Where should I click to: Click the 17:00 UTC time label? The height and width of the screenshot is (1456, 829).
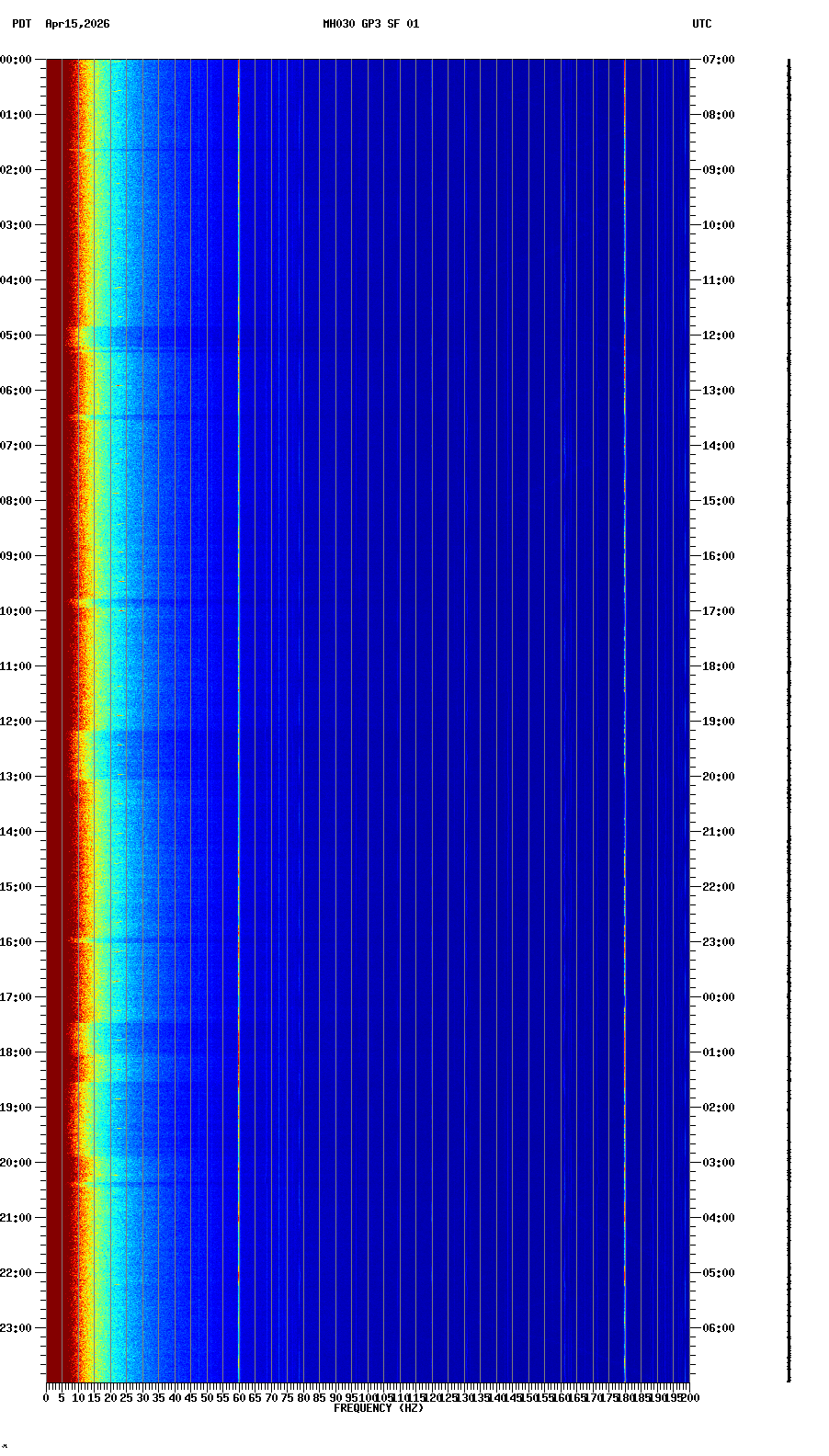[x=719, y=611]
